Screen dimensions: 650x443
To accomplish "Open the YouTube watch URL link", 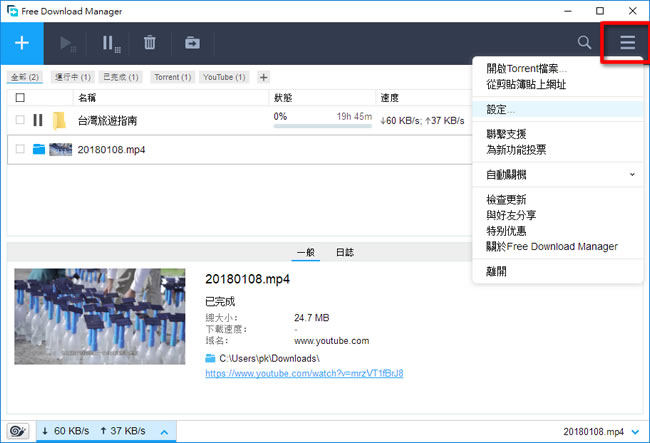I will [304, 373].
